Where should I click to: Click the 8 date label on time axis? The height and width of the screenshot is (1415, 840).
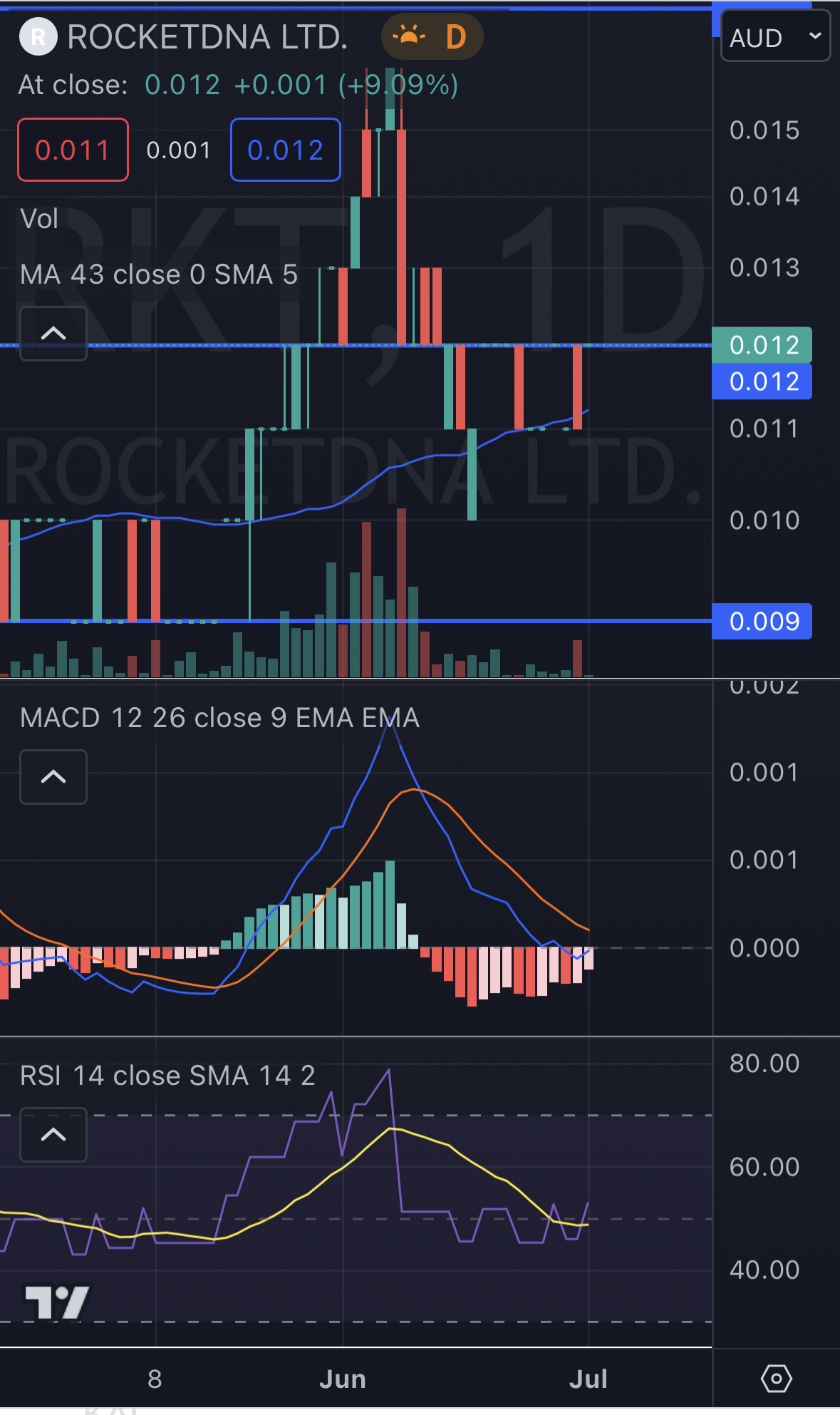(x=155, y=1379)
